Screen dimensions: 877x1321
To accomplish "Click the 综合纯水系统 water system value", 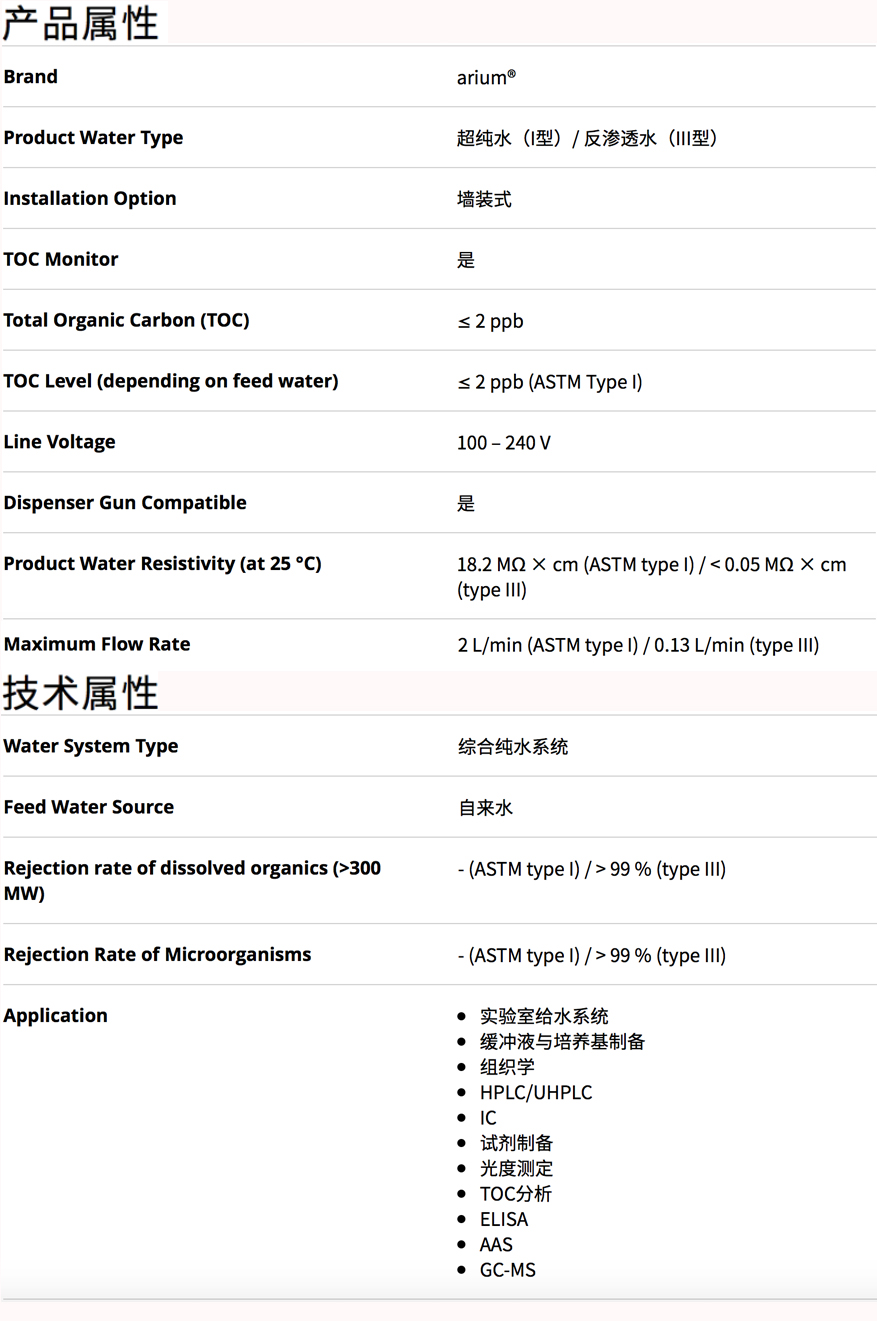I will 513,747.
